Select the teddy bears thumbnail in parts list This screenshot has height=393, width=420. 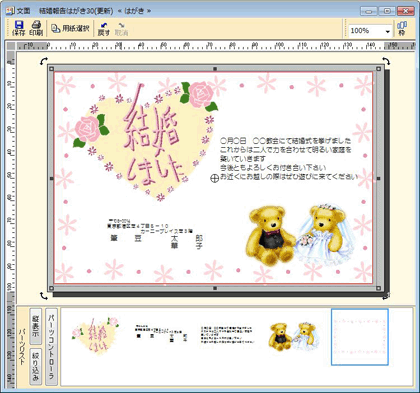[293, 336]
